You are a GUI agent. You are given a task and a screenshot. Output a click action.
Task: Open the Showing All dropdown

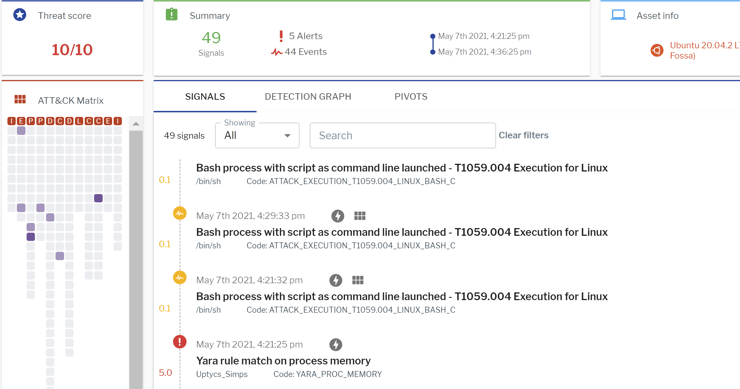[257, 135]
